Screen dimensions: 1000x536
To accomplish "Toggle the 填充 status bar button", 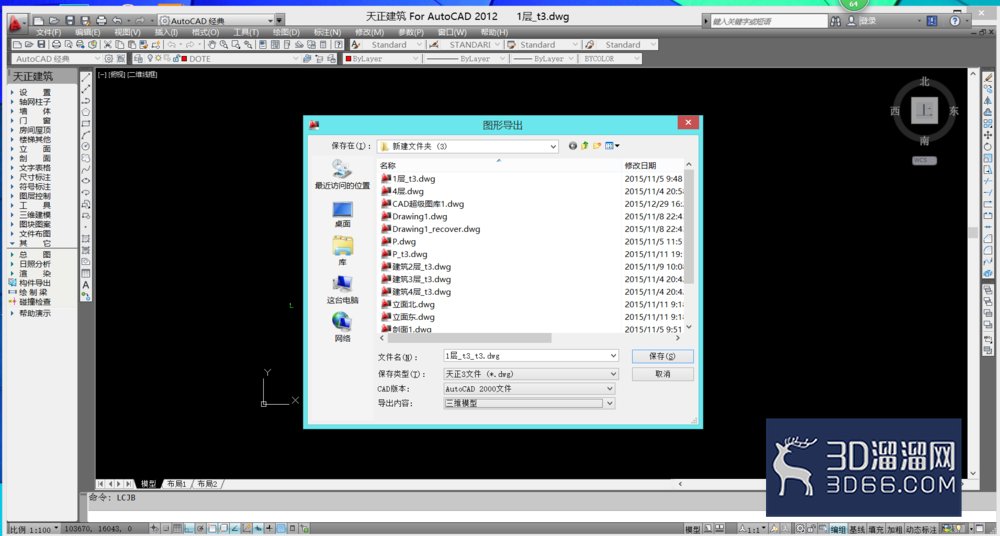I will click(876, 530).
